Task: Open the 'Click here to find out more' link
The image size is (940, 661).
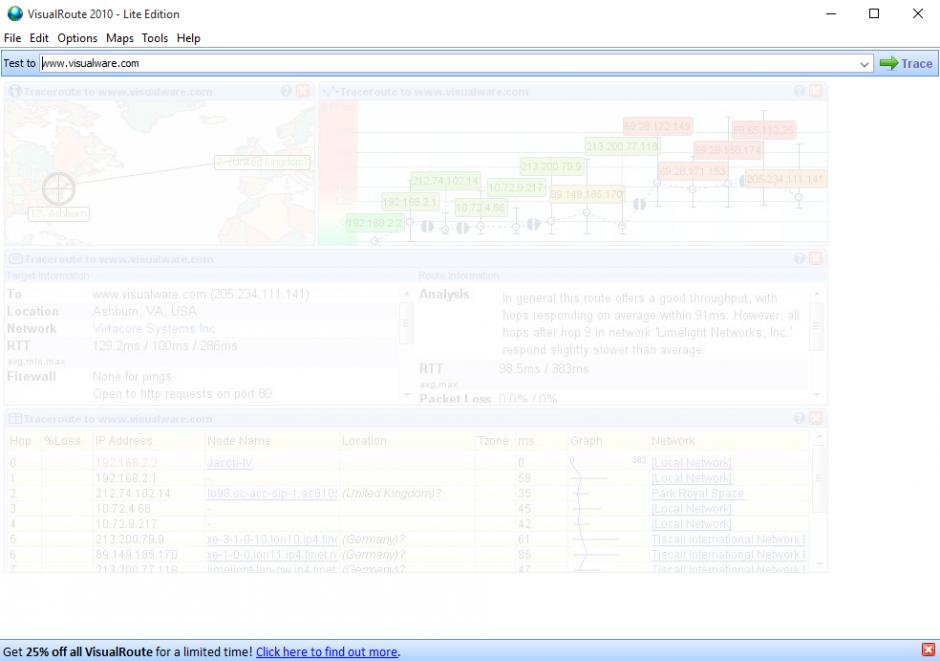Action: pyautogui.click(x=327, y=651)
